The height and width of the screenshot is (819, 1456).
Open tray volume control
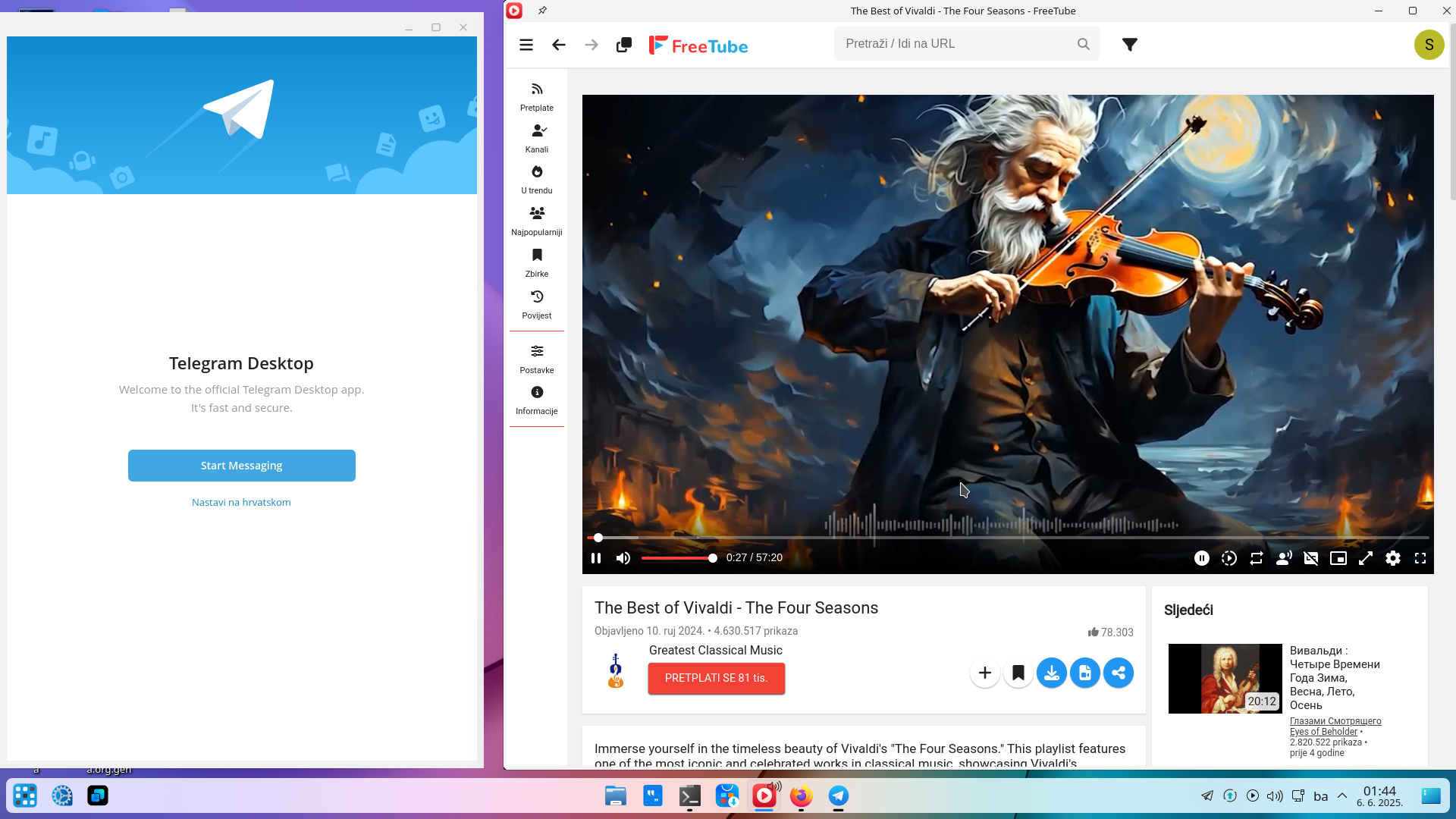click(1275, 795)
